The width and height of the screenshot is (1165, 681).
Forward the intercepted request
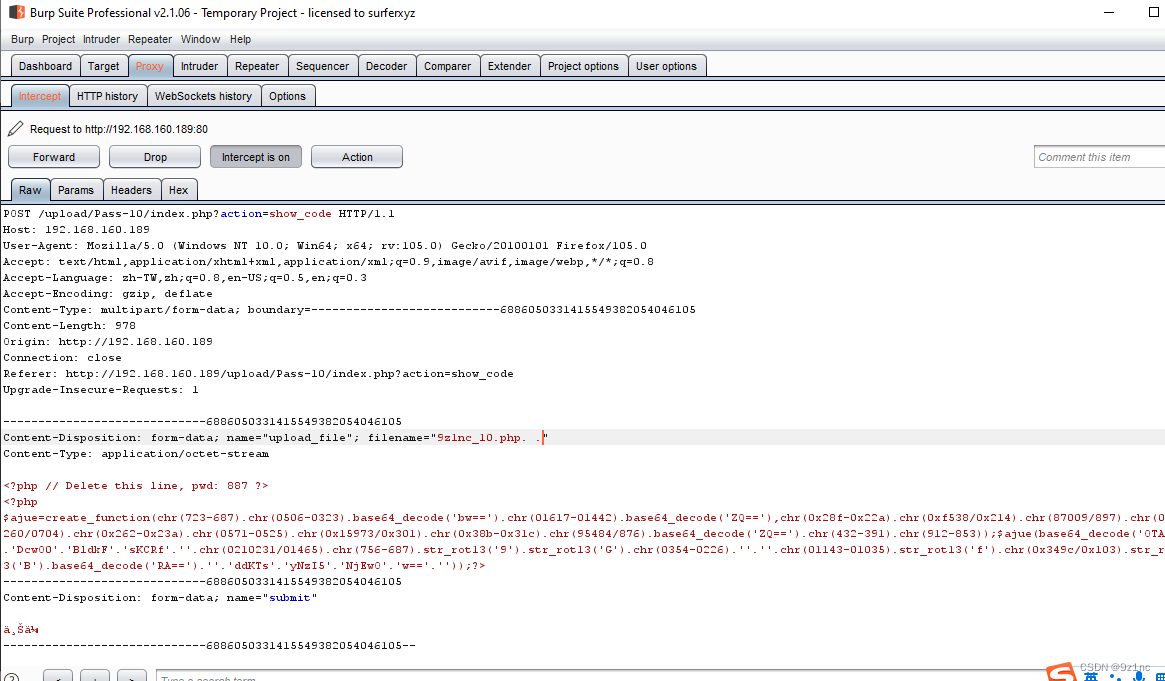coord(53,157)
